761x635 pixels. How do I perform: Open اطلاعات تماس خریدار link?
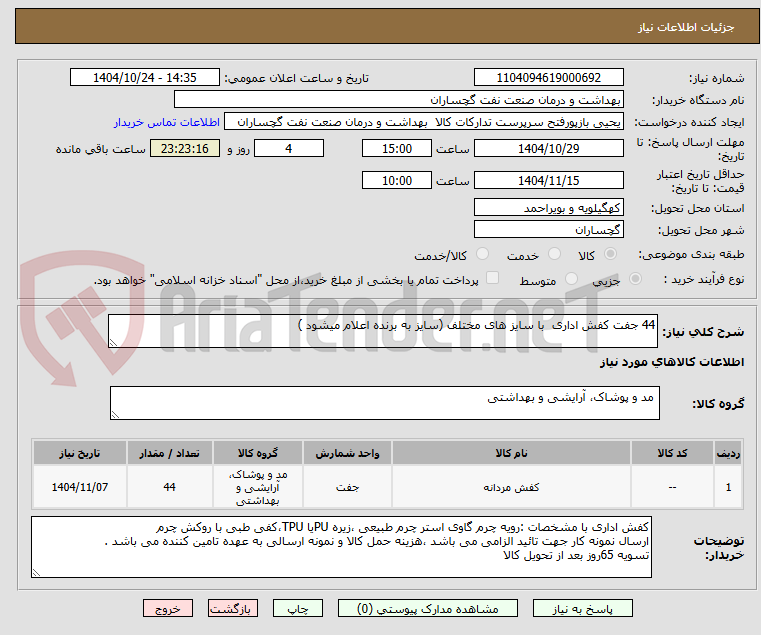tap(167, 122)
